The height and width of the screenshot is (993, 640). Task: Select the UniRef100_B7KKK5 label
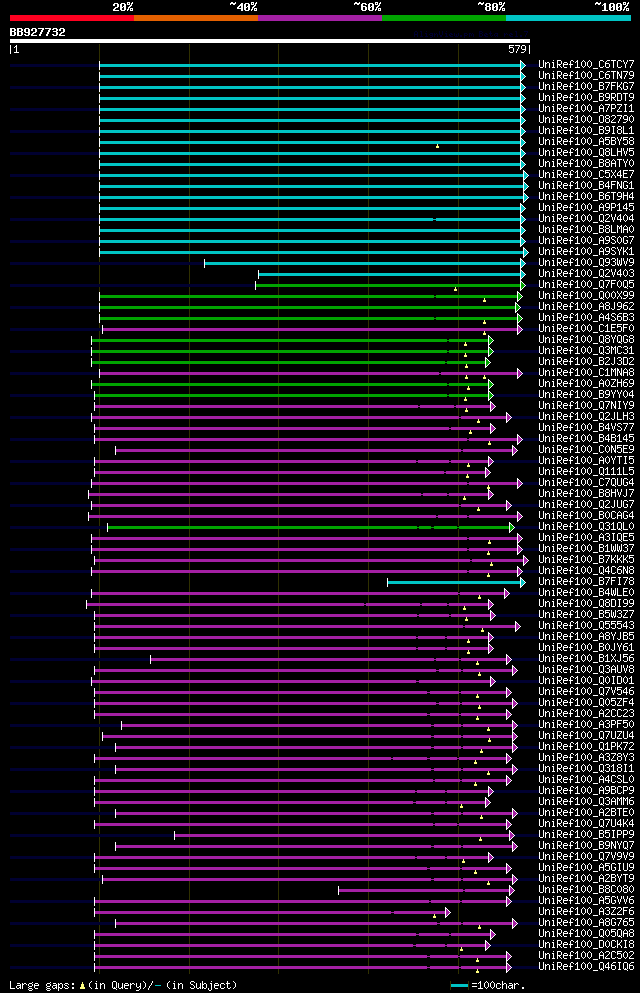pos(586,559)
